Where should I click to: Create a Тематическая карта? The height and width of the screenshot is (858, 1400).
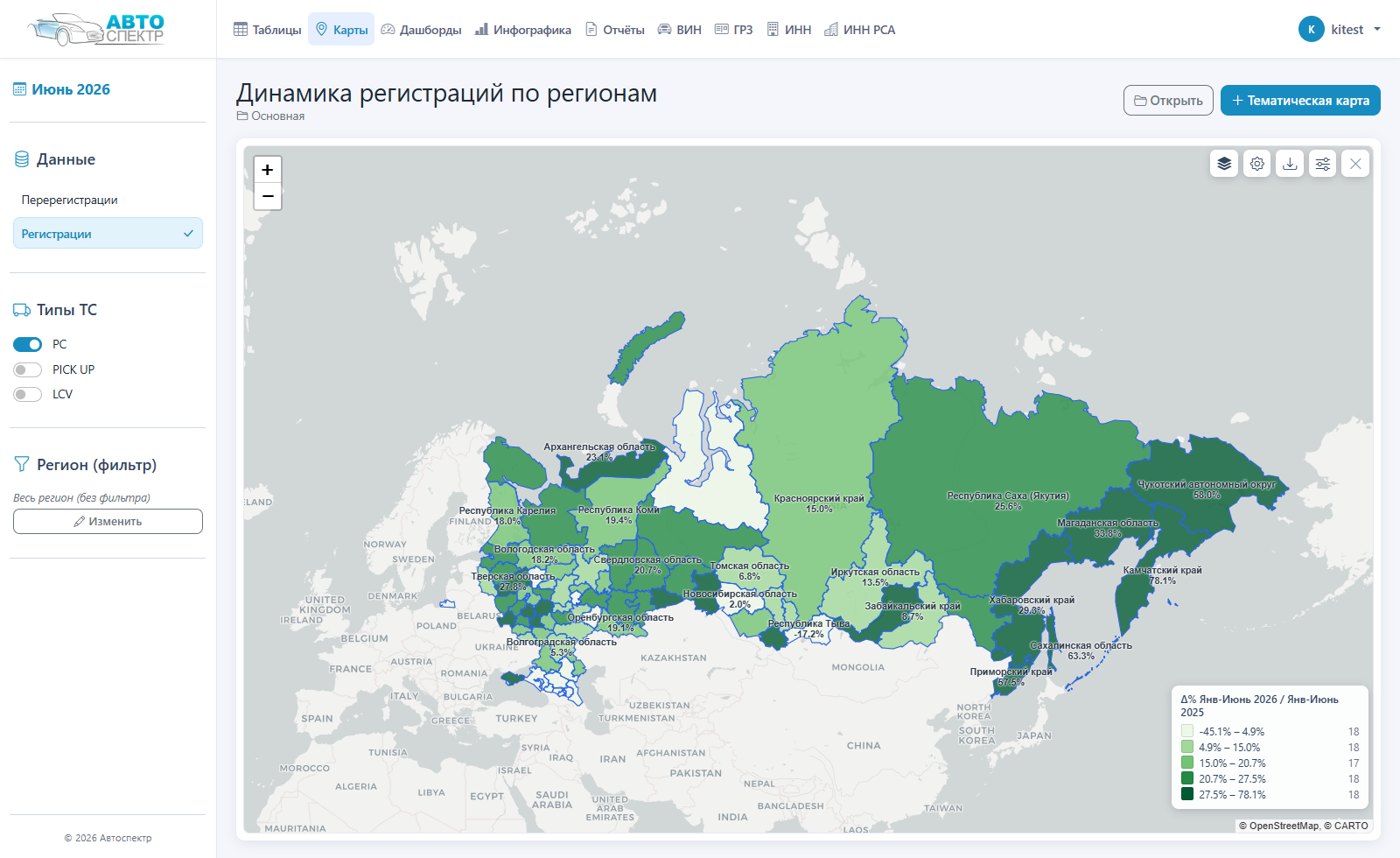pyautogui.click(x=1300, y=100)
